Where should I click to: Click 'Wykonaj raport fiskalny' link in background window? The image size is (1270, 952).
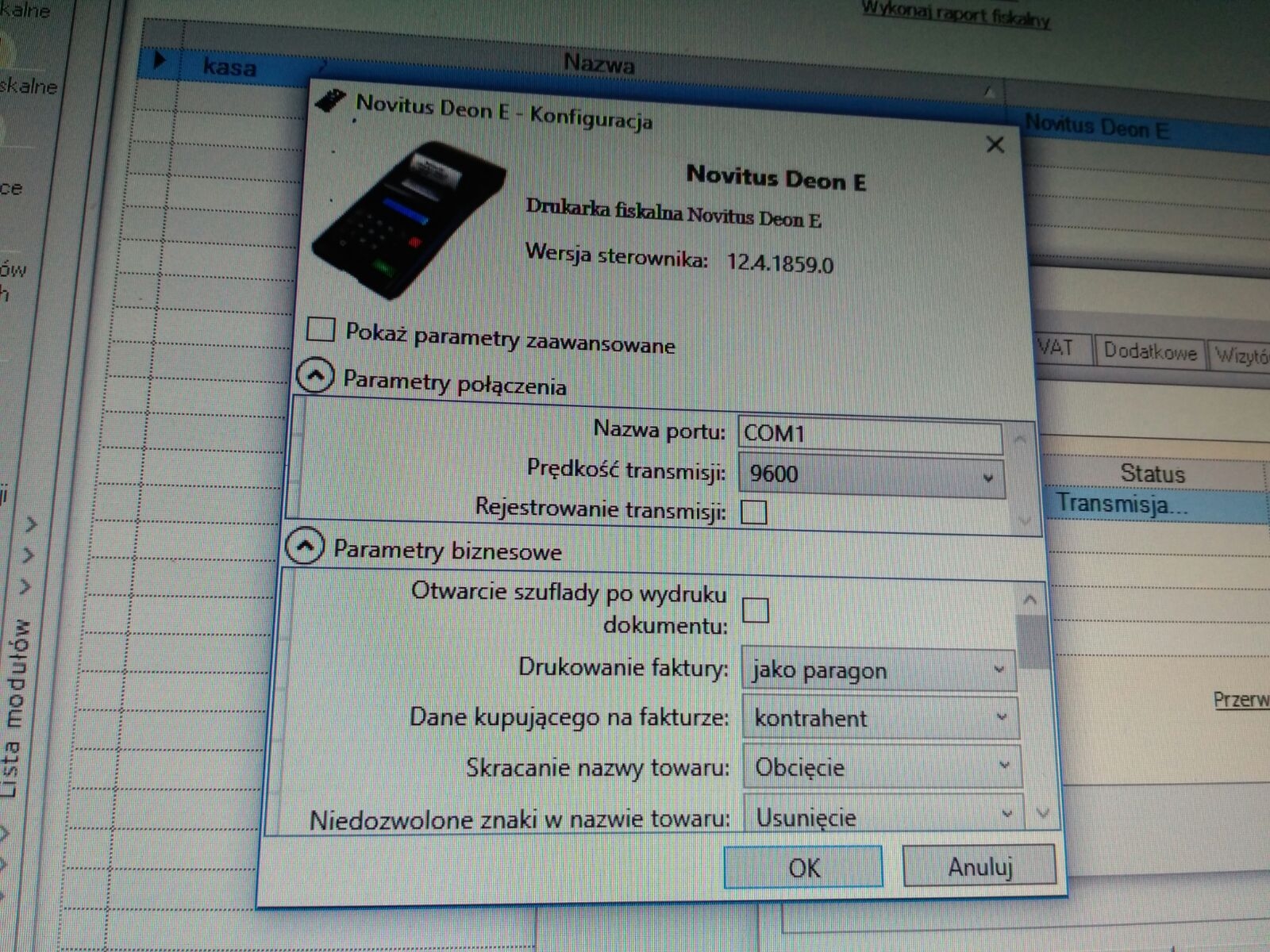(956, 14)
